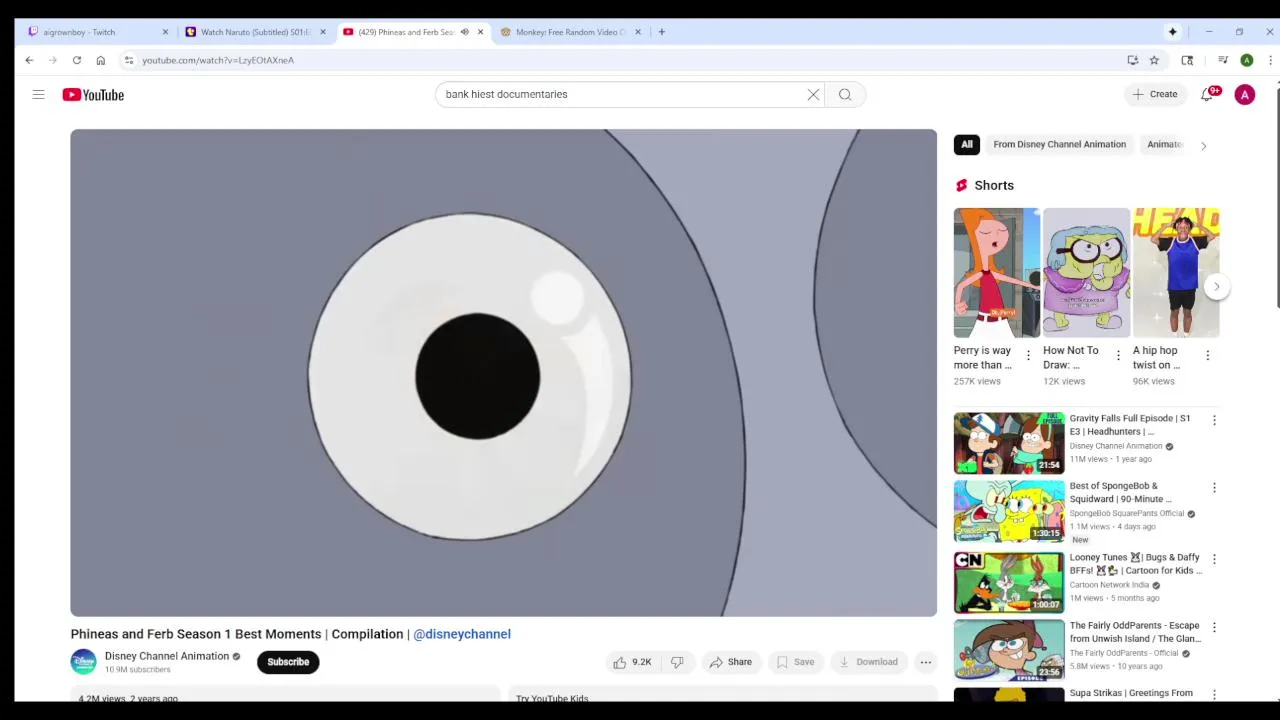Show more filter chips with the arrow

(1203, 146)
